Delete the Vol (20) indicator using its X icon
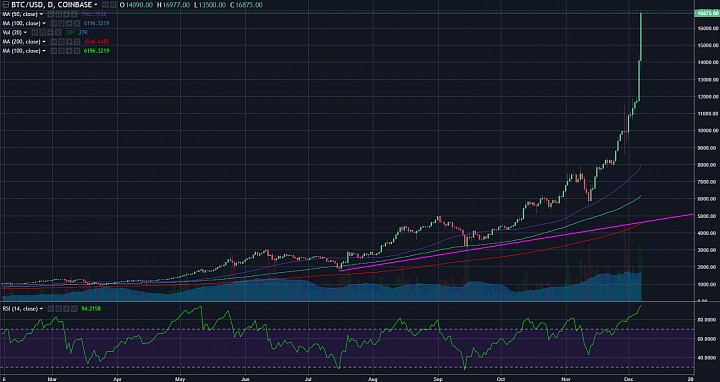This screenshot has height=382, width=720. click(58, 33)
